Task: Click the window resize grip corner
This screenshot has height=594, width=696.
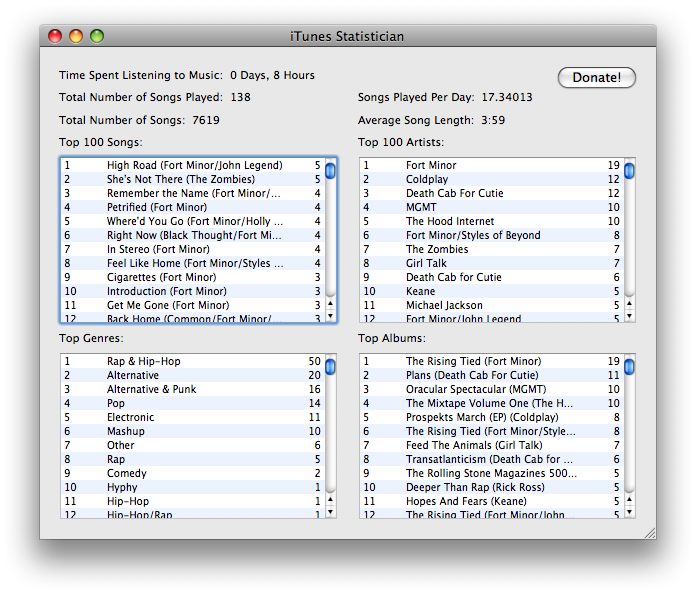Action: coord(650,533)
